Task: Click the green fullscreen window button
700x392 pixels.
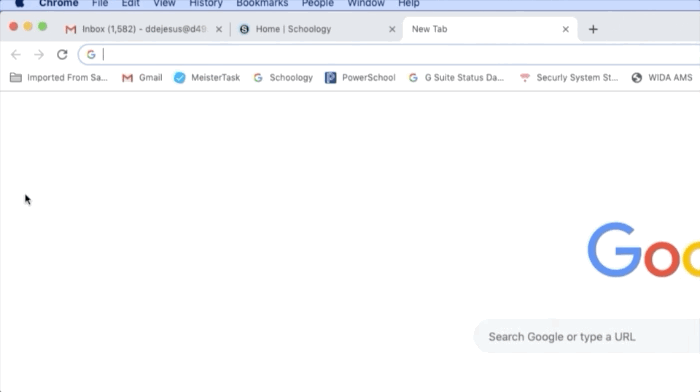Action: click(x=42, y=27)
